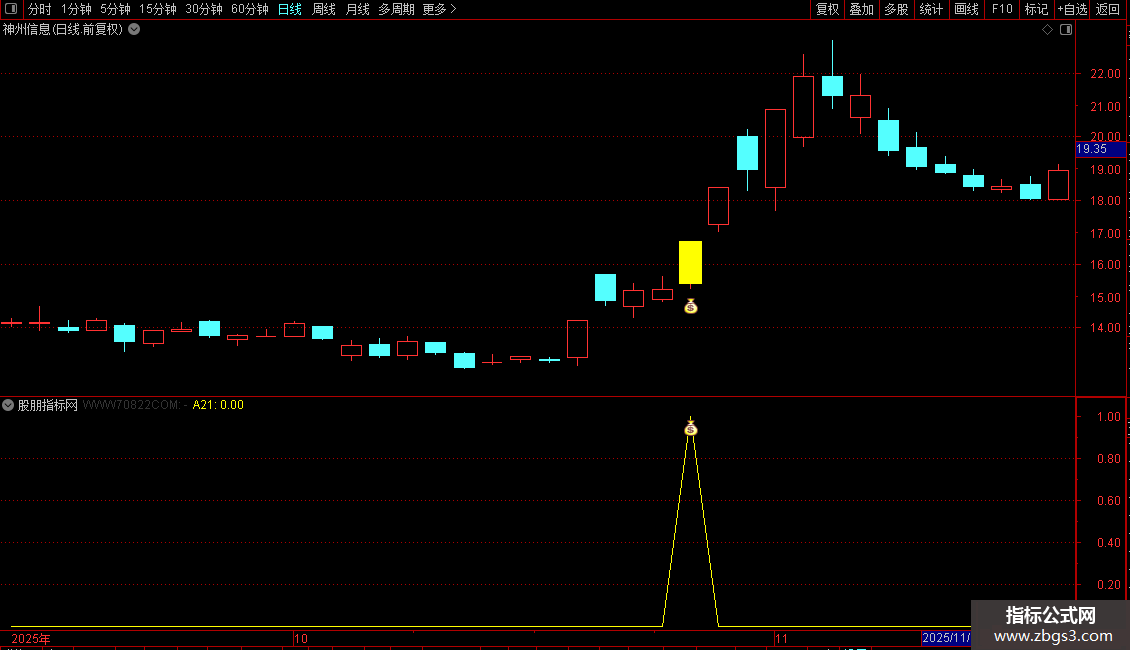Click the 2025/11 date label on time axis
Viewport: 1130px width, 650px height.
[x=946, y=638]
